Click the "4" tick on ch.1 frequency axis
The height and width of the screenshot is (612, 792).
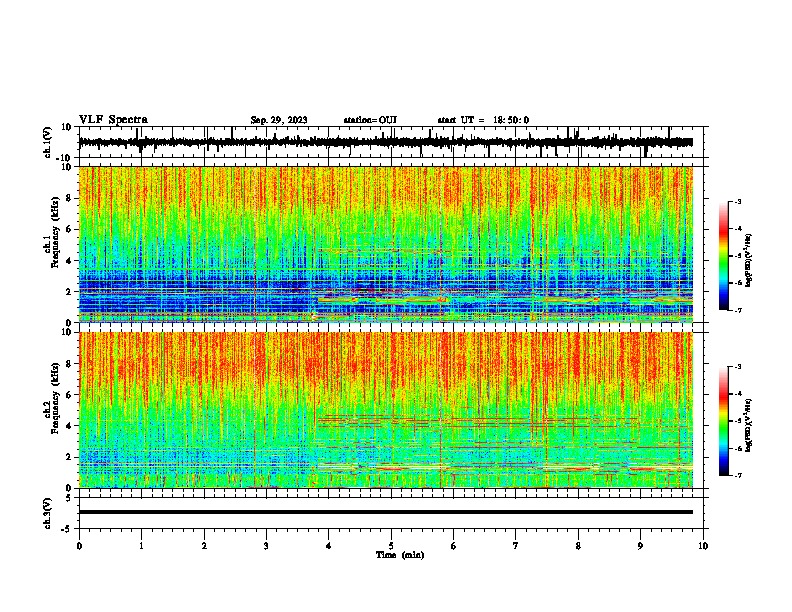(70, 261)
